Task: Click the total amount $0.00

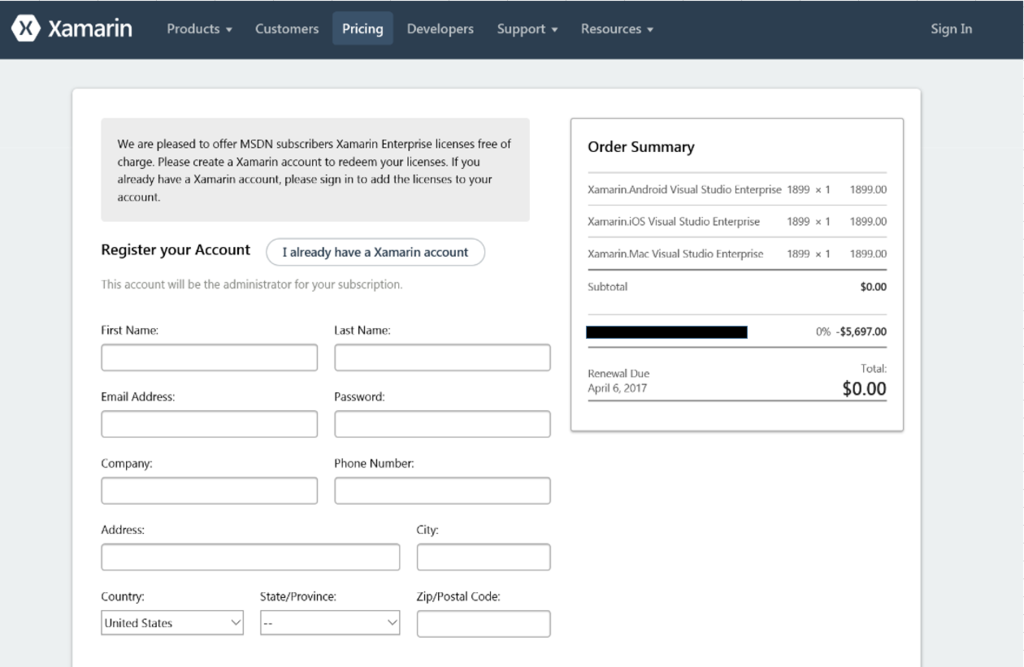Action: [x=864, y=389]
